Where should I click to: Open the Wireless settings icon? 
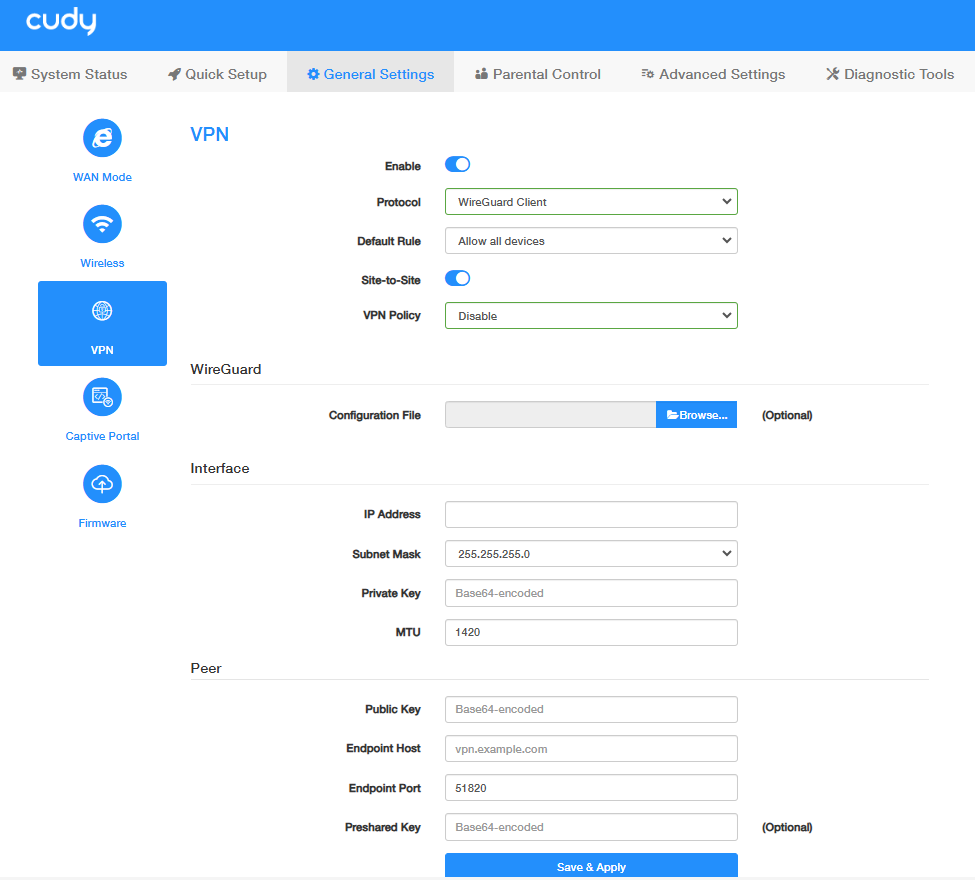[x=102, y=224]
